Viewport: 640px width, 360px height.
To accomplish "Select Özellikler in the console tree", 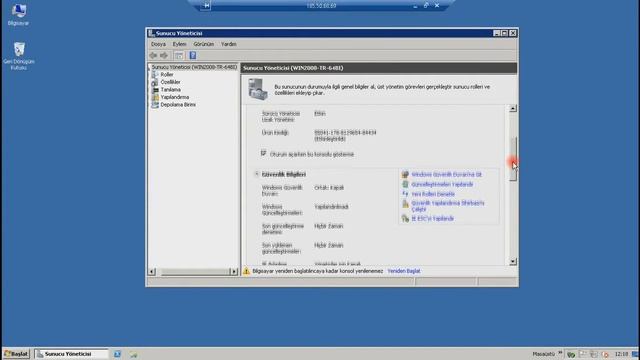I will 171,82.
